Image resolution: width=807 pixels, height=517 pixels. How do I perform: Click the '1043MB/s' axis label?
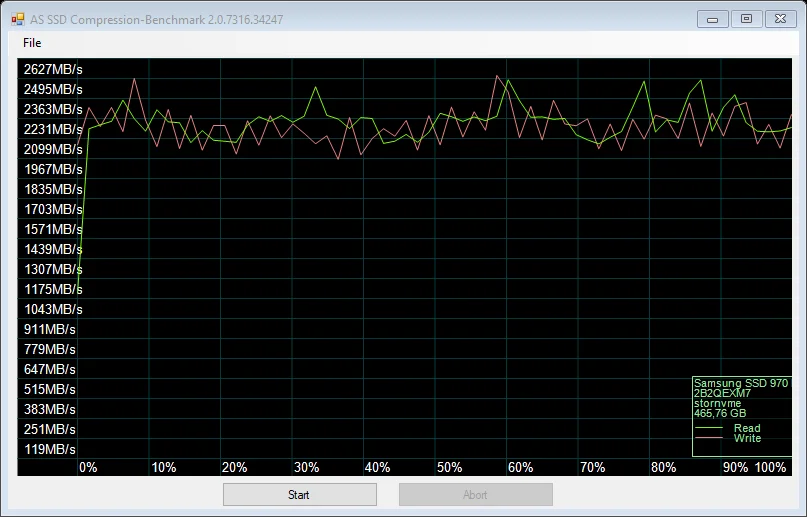tap(53, 310)
